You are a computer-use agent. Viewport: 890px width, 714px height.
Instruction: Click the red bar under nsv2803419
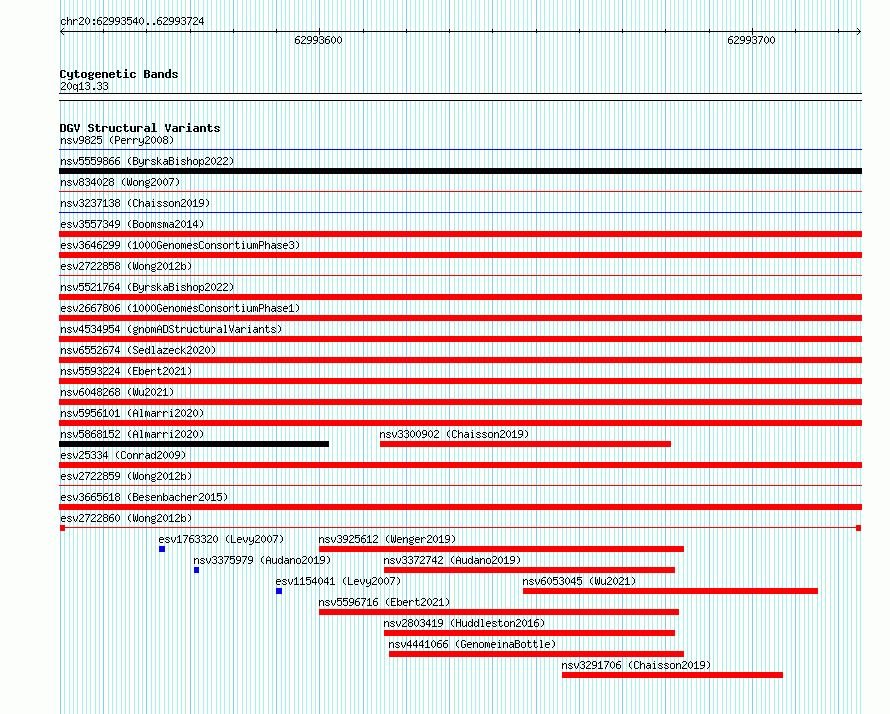[529, 633]
